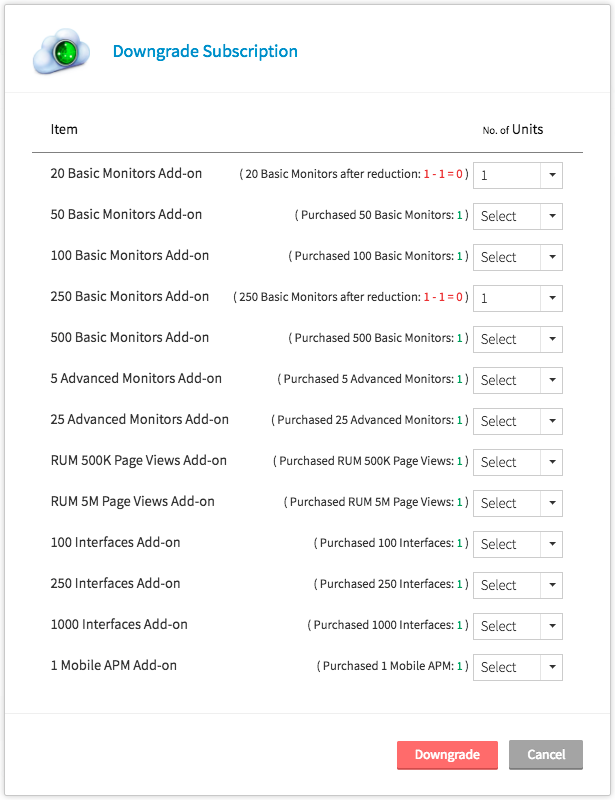The image size is (615, 800).
Task: Open the RUM 500K Page Views dropdown
Action: [518, 462]
